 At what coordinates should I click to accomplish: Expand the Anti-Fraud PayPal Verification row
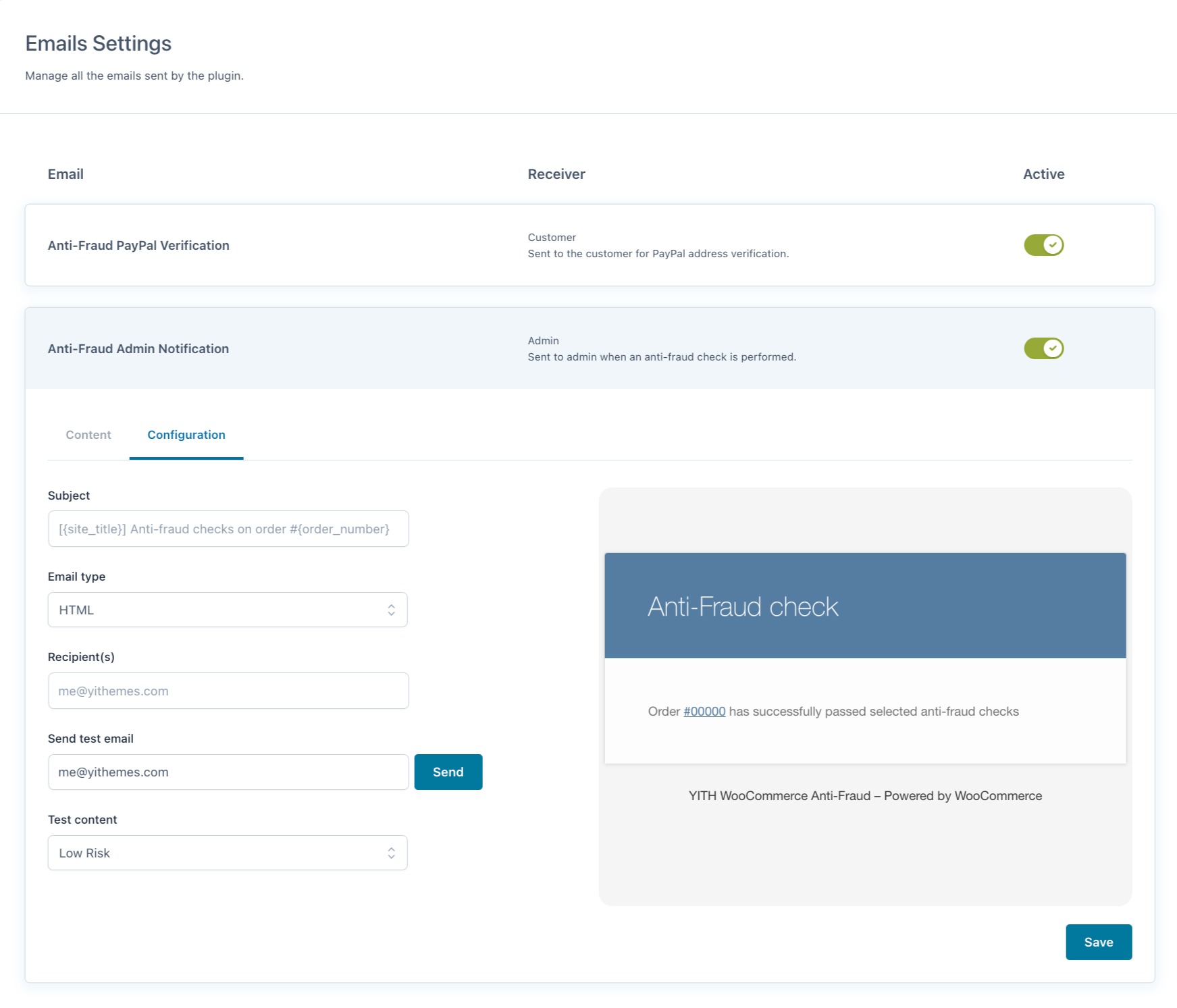click(x=138, y=246)
